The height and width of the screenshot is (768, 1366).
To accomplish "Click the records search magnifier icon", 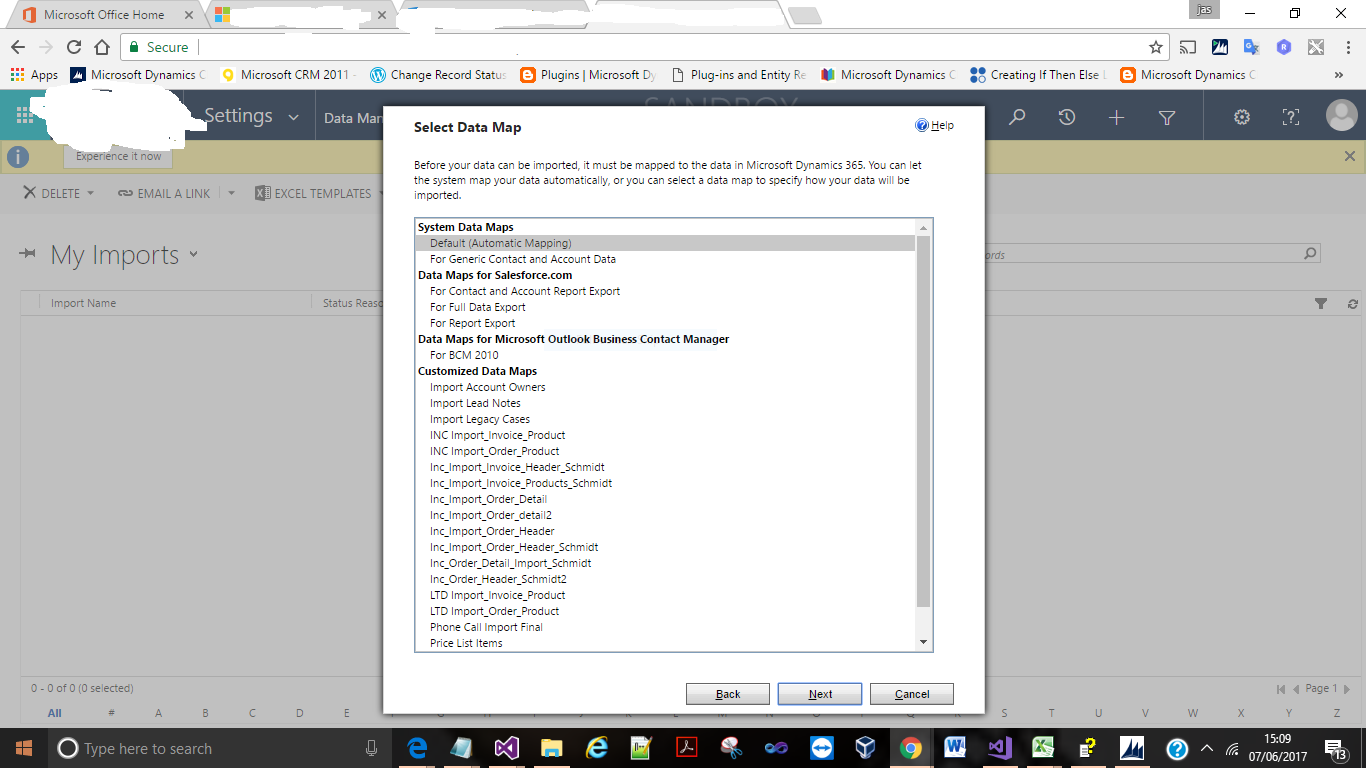I will [1310, 254].
